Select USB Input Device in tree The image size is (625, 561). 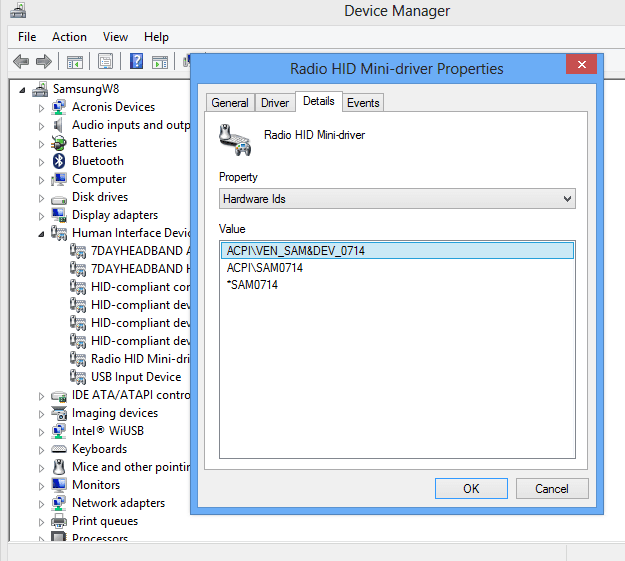click(x=135, y=377)
